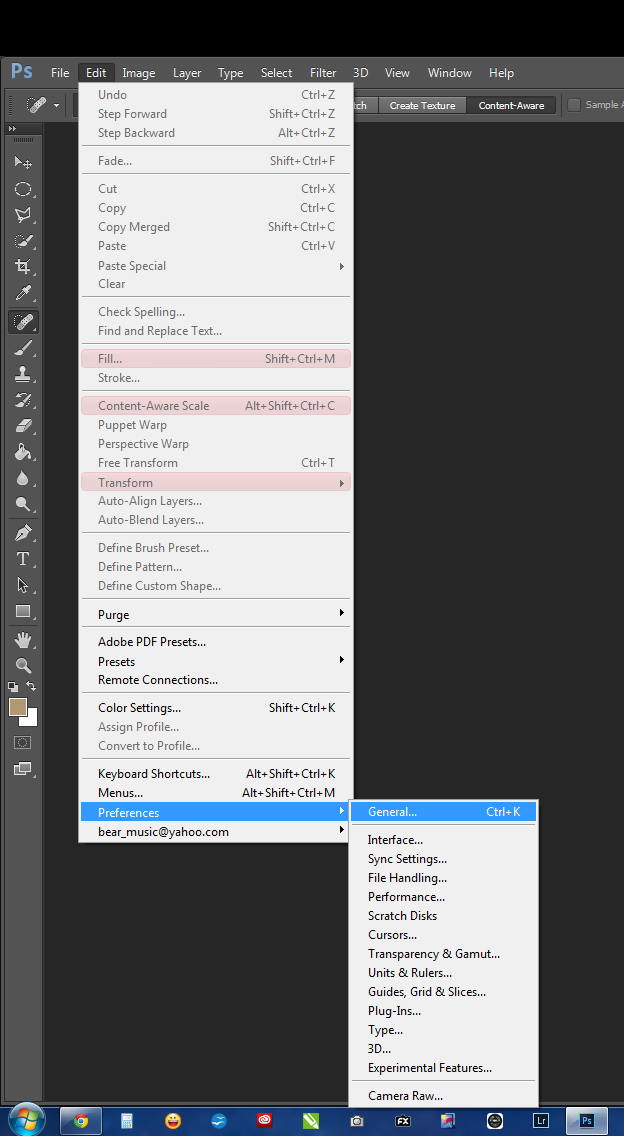Change the screen mode icon
Viewport: 624px width, 1136px height.
click(x=22, y=769)
